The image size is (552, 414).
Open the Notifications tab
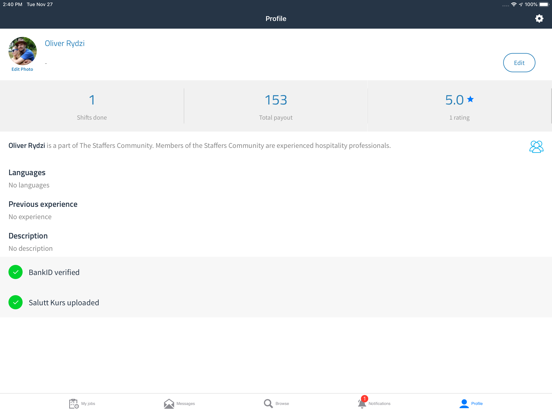pyautogui.click(x=374, y=403)
